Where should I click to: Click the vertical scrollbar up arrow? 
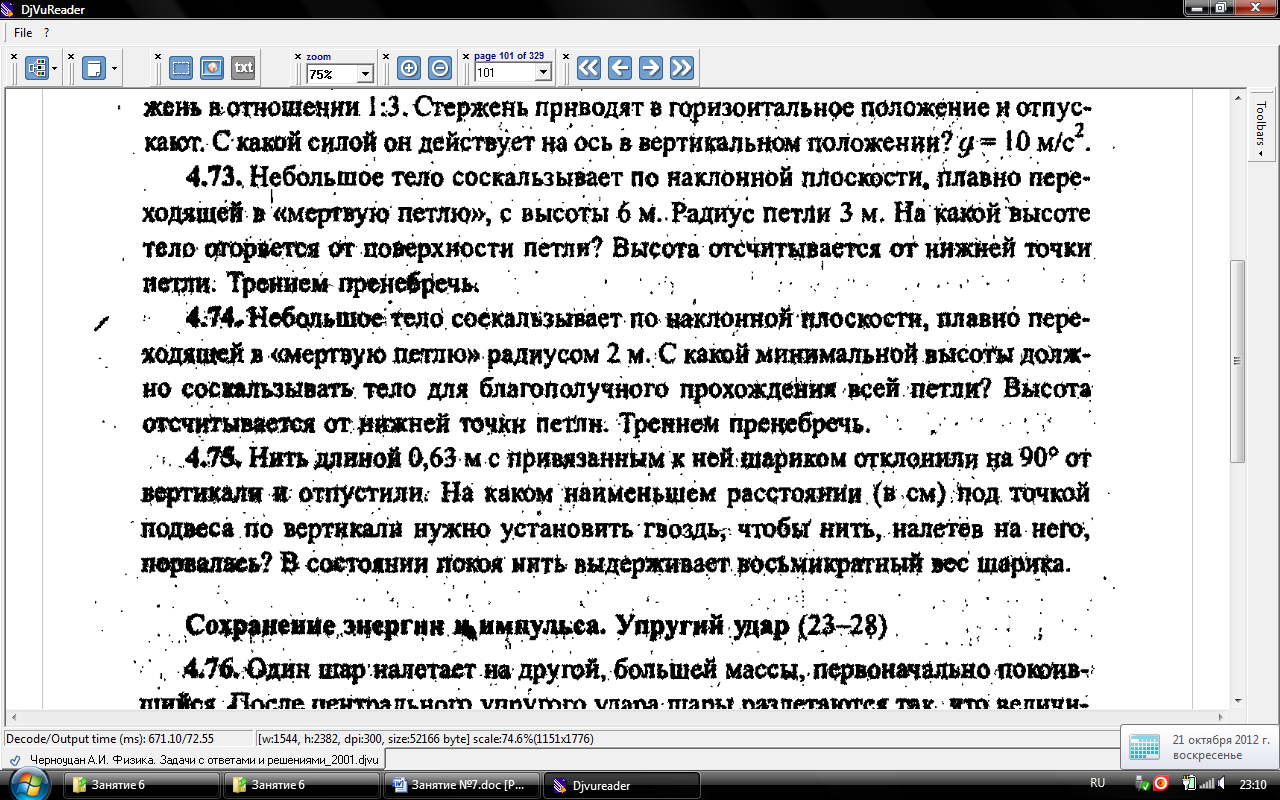(1237, 98)
